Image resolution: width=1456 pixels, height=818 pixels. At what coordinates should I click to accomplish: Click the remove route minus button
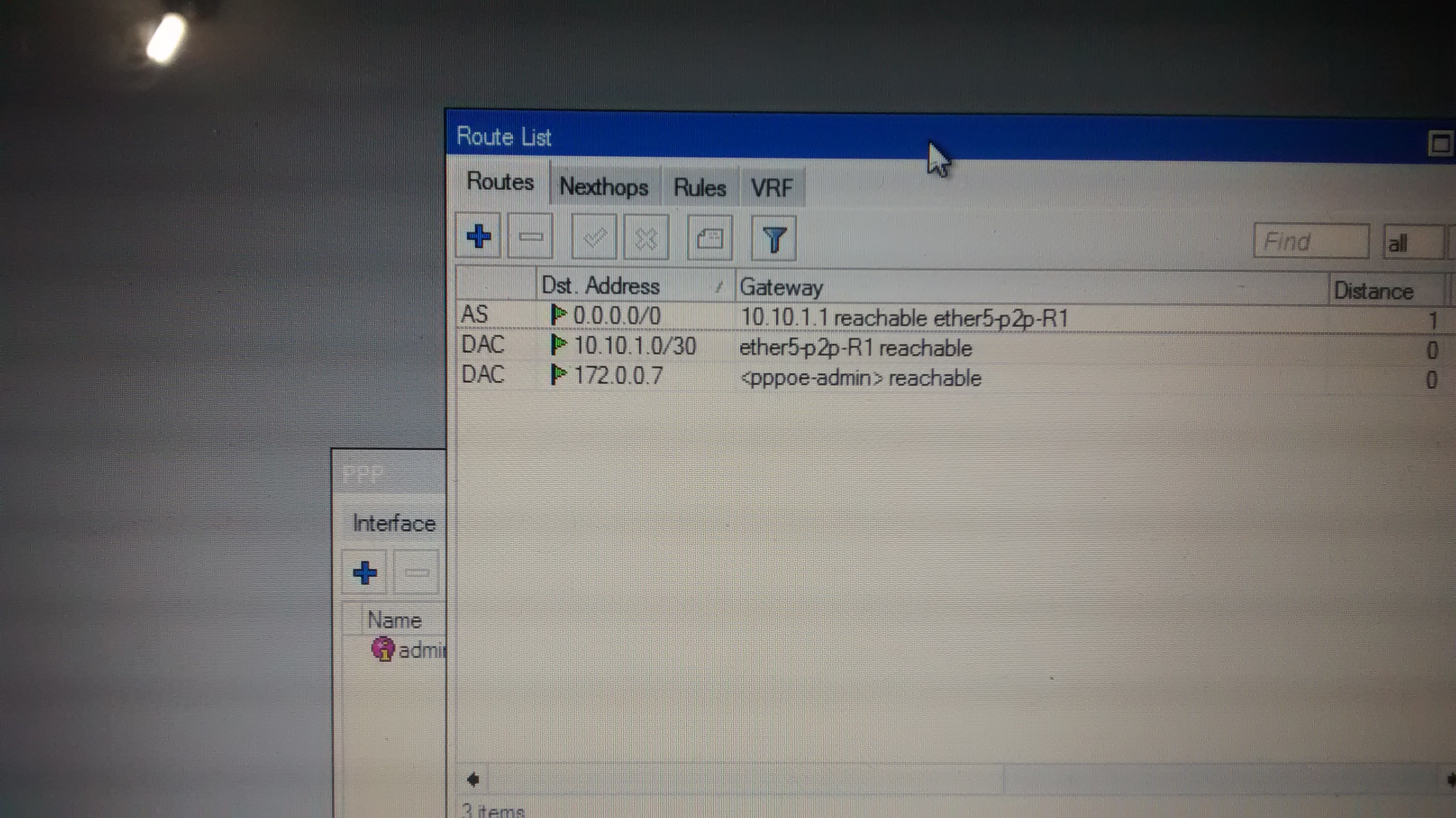[530, 237]
